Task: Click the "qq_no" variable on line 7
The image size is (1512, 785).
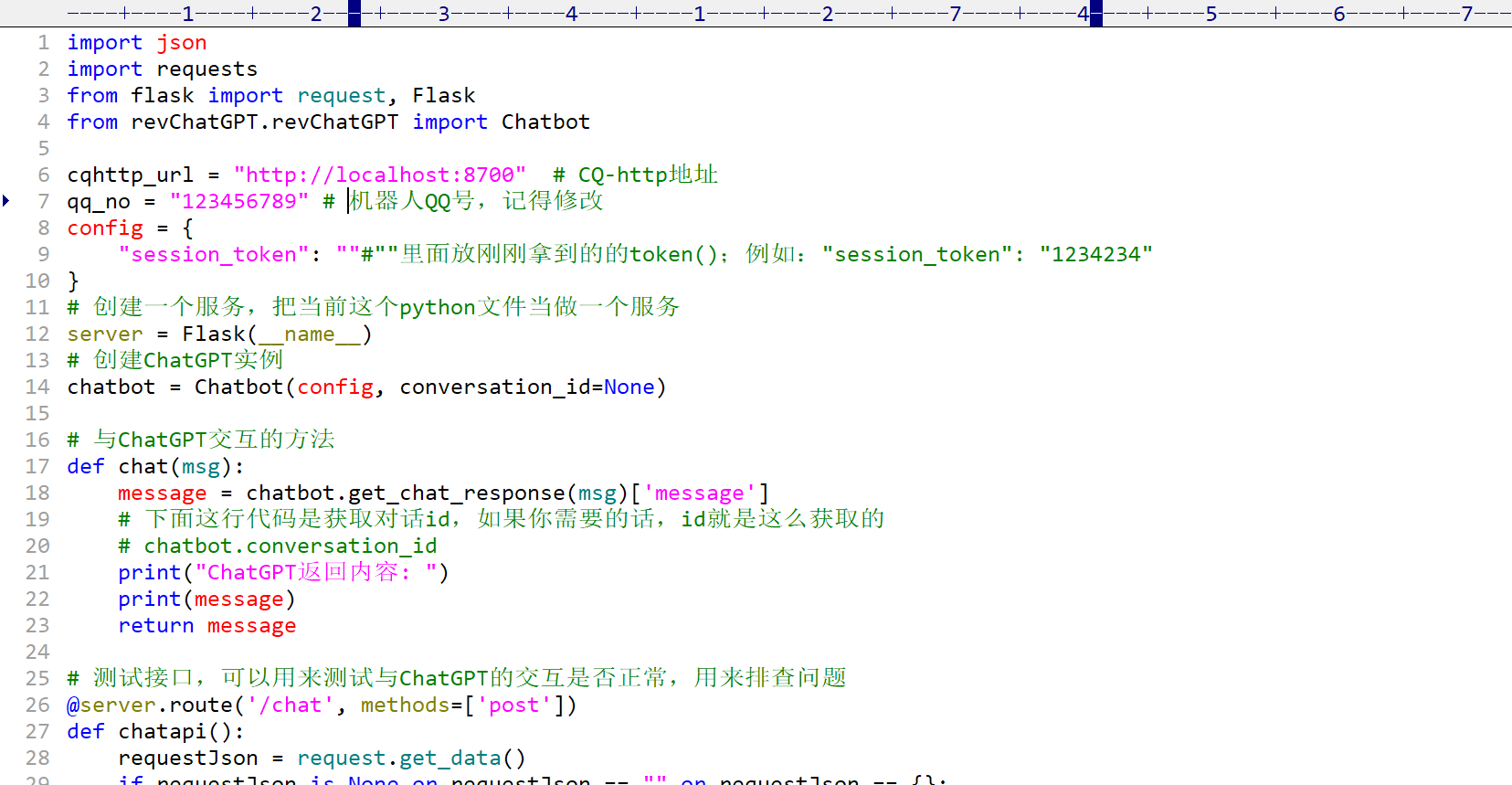Action: [99, 201]
